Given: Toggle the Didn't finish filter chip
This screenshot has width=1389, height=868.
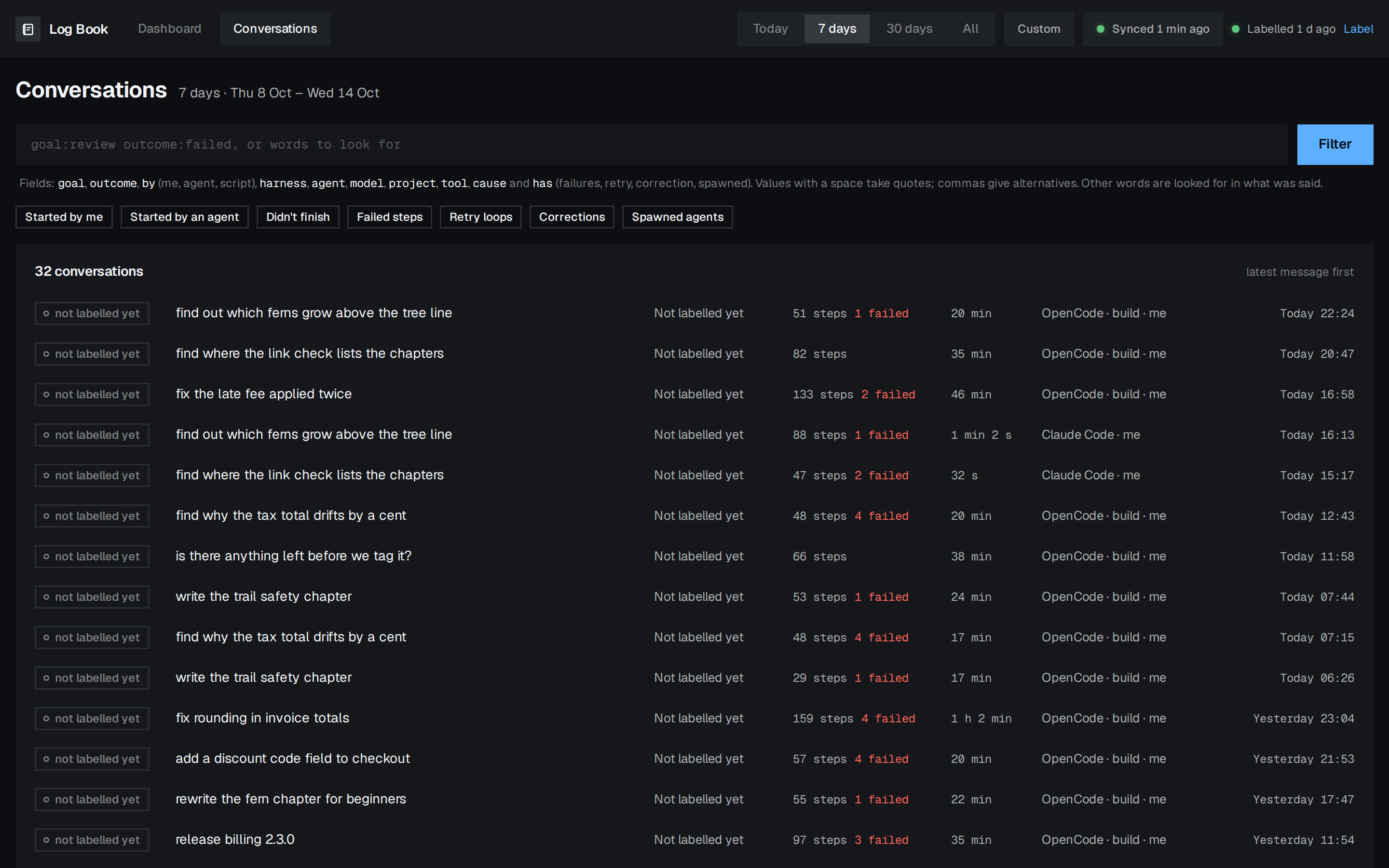Looking at the screenshot, I should tap(298, 217).
